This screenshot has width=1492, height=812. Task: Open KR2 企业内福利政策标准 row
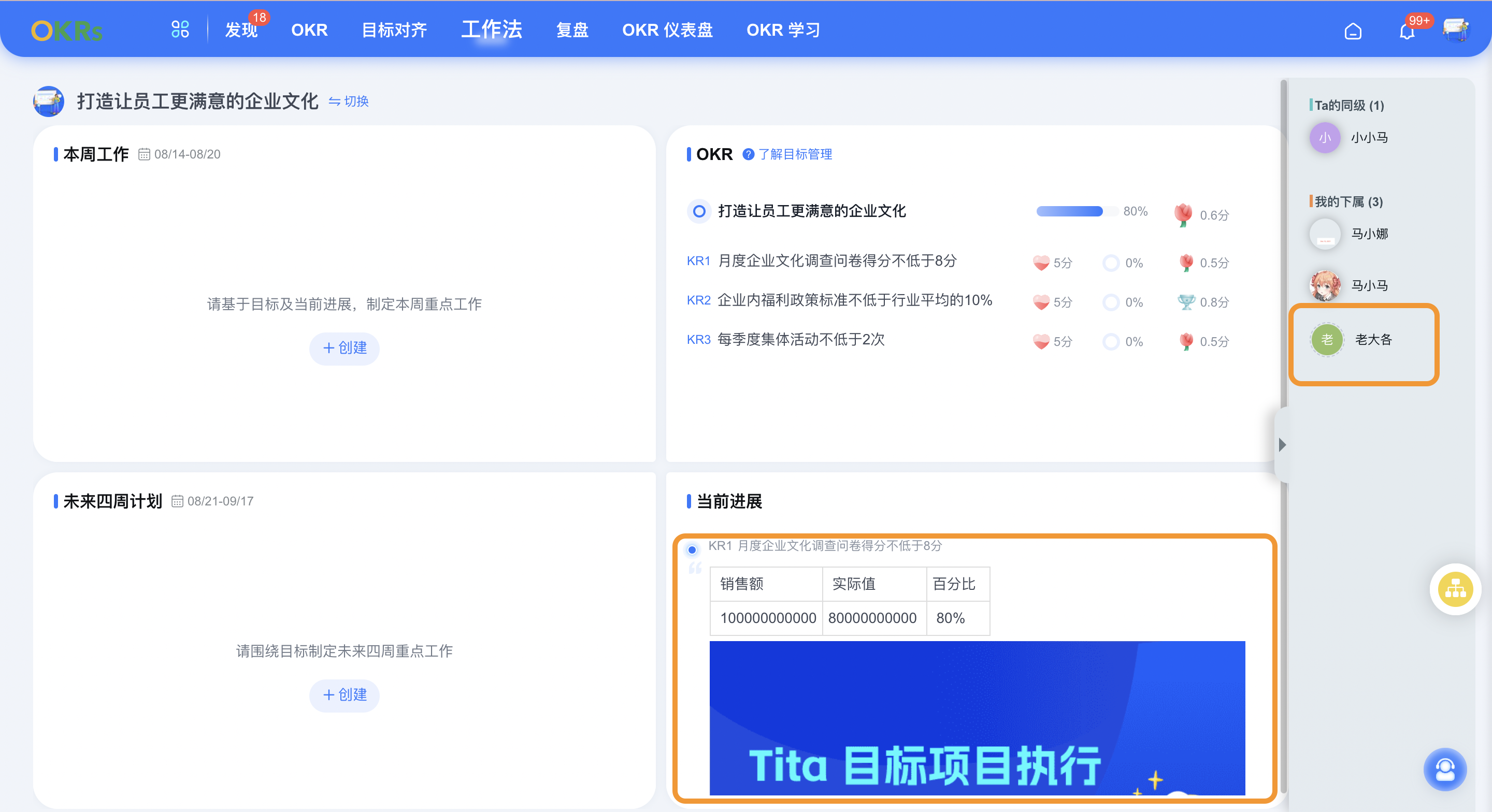click(x=855, y=300)
